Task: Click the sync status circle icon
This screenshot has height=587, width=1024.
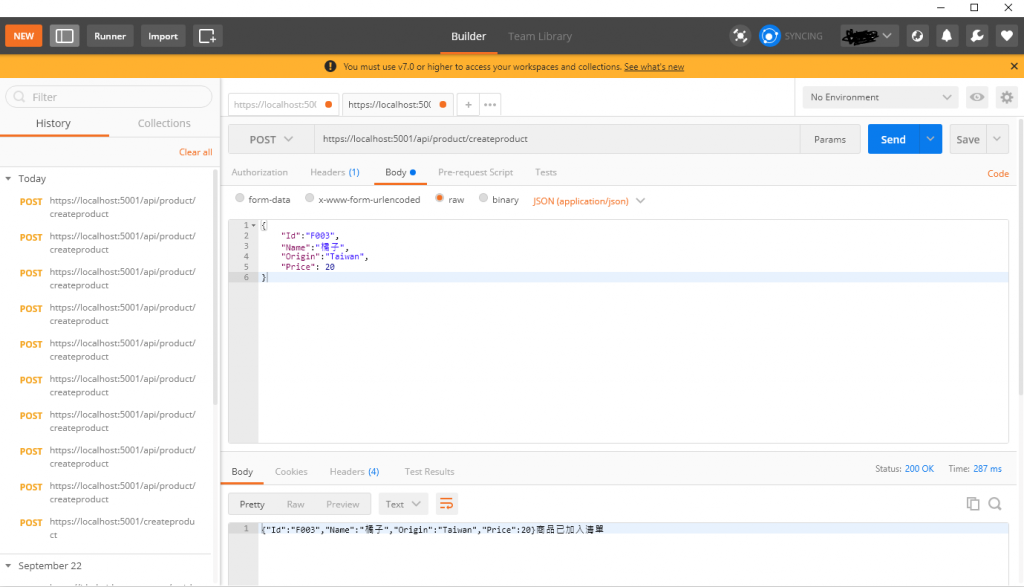Action: (x=769, y=36)
